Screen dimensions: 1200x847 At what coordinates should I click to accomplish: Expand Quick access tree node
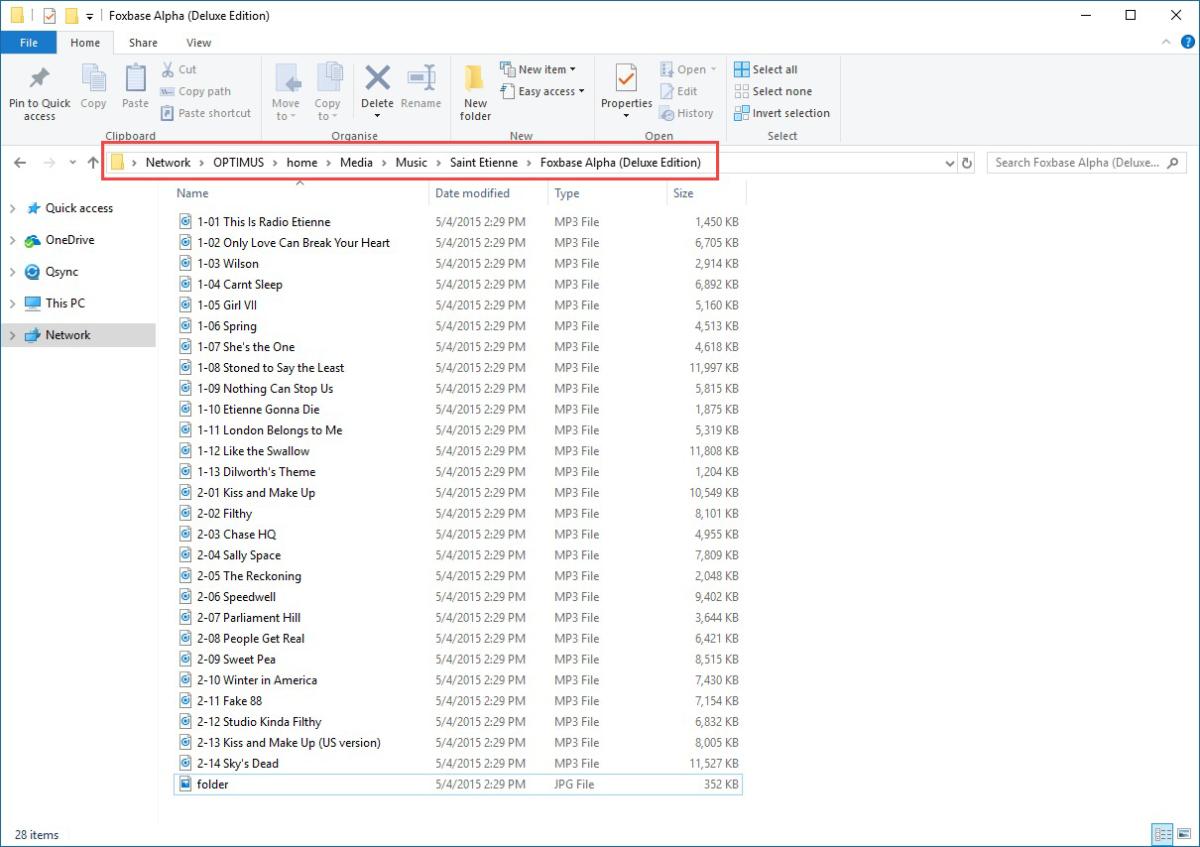(12, 209)
